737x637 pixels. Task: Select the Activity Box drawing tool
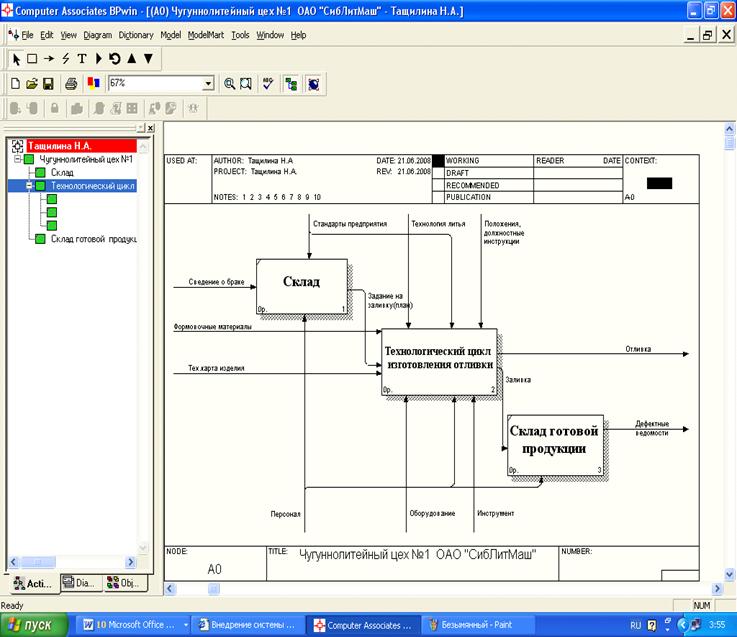(x=32, y=59)
